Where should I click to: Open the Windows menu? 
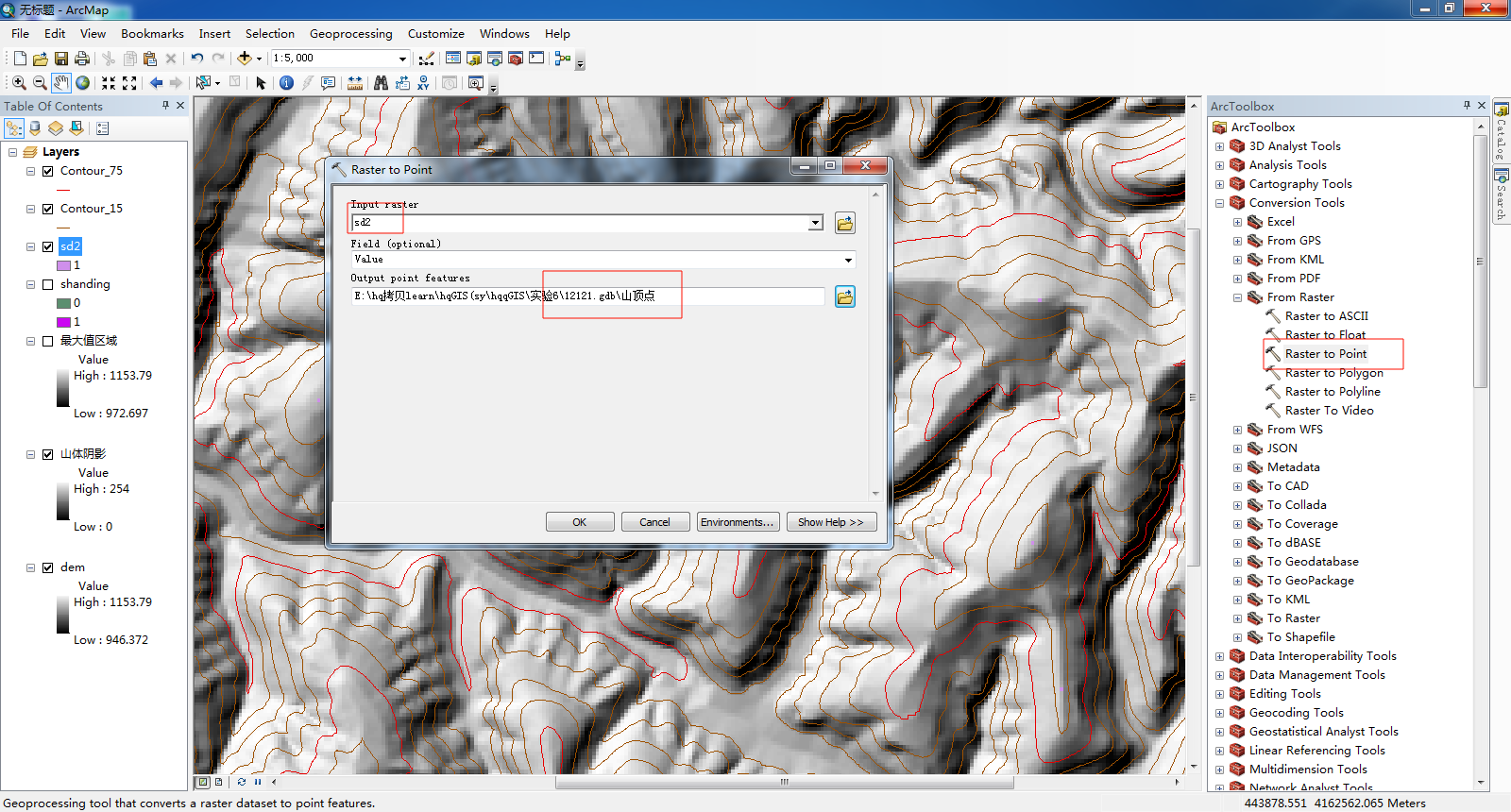coord(504,34)
